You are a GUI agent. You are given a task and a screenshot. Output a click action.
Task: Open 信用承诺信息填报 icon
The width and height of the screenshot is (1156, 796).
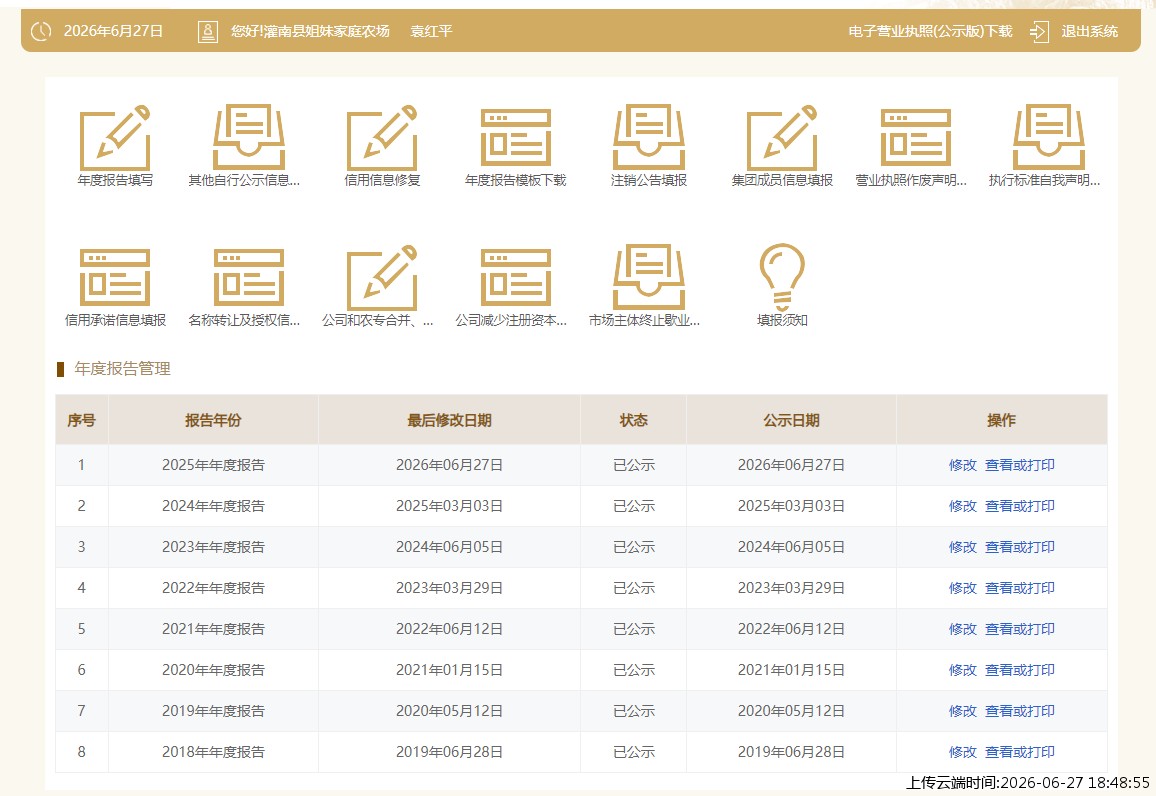pos(115,277)
